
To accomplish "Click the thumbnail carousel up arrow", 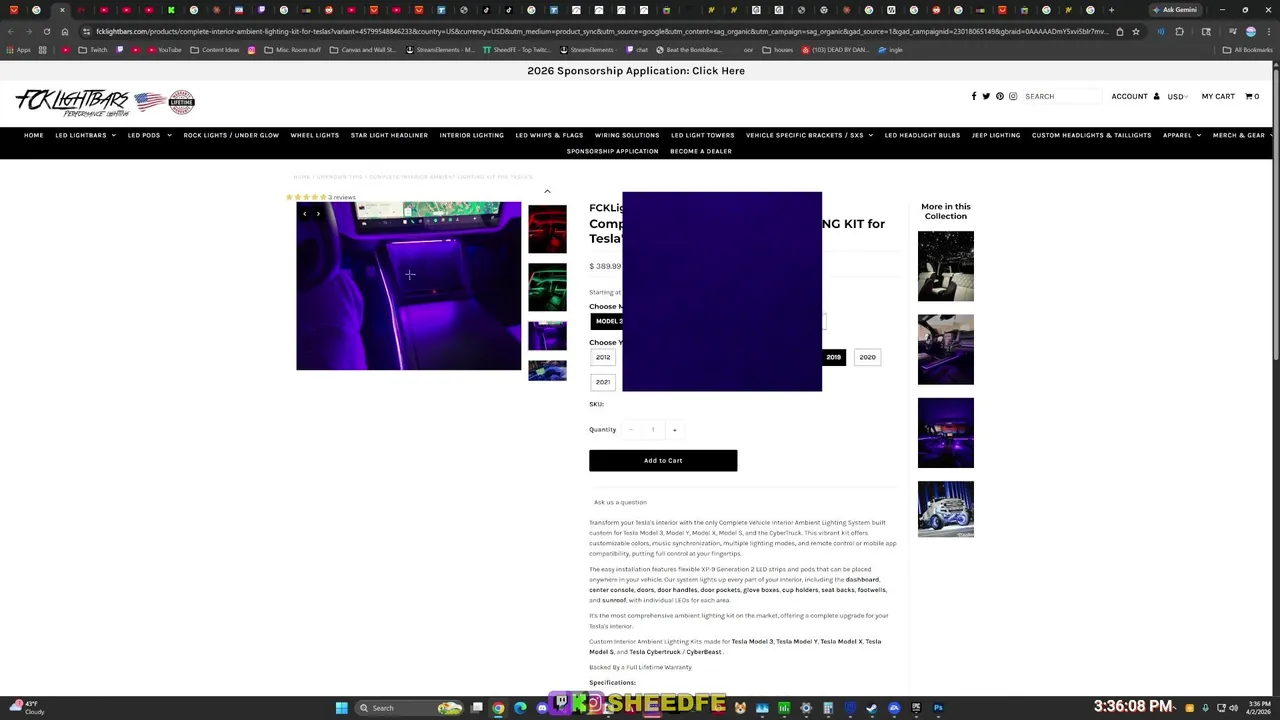I will [547, 191].
